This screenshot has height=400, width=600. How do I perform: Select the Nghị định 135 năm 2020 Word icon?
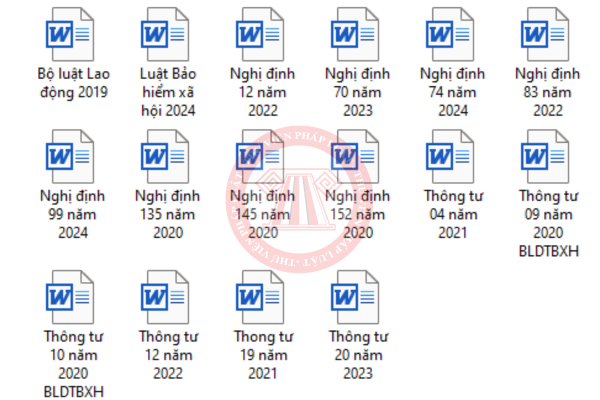[x=165, y=156]
